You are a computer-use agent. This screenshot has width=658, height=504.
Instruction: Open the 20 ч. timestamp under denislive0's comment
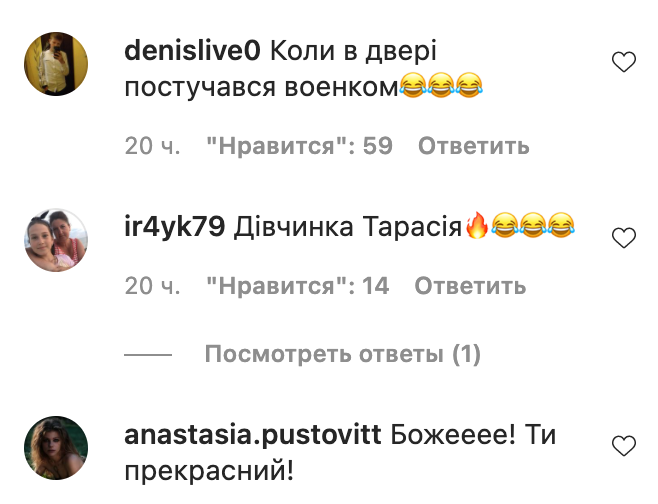pos(152,146)
